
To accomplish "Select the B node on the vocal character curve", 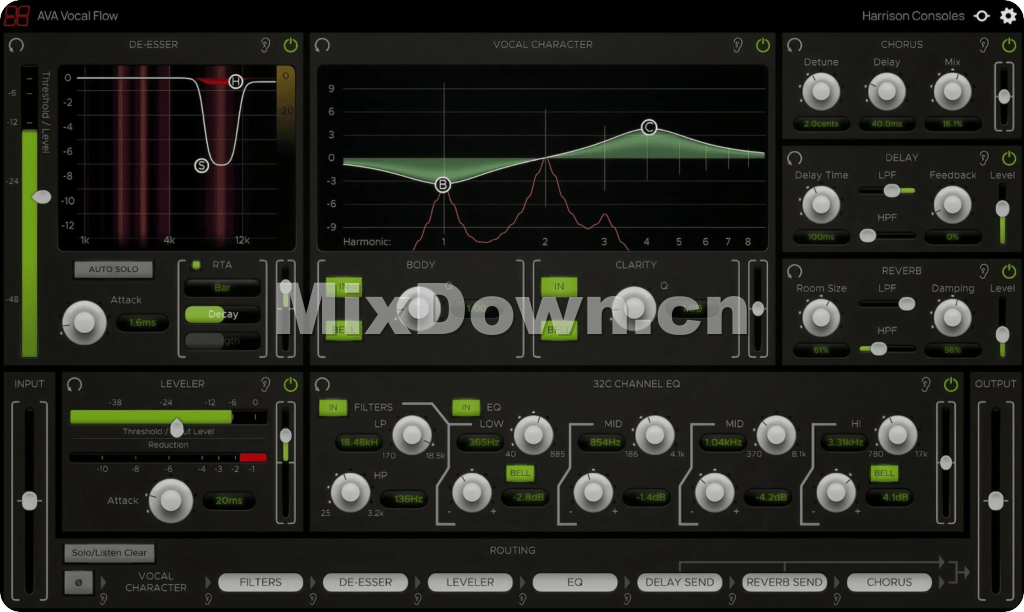I will [x=443, y=185].
